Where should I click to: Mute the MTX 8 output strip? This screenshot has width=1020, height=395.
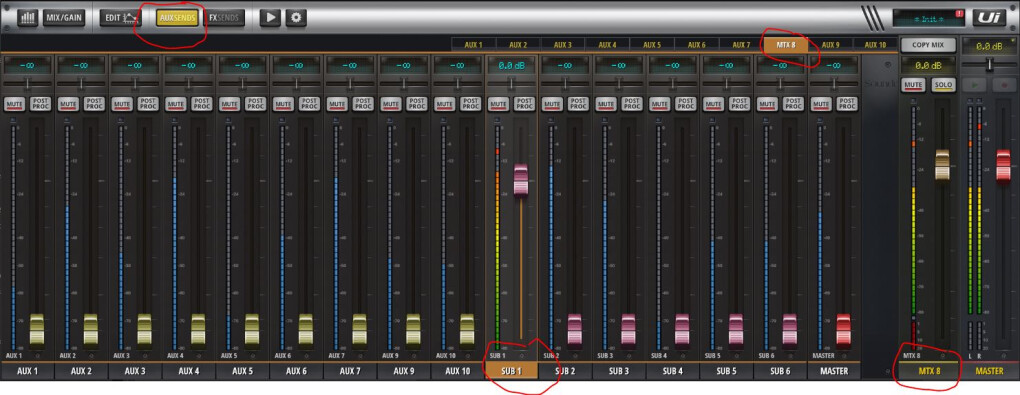pyautogui.click(x=913, y=85)
